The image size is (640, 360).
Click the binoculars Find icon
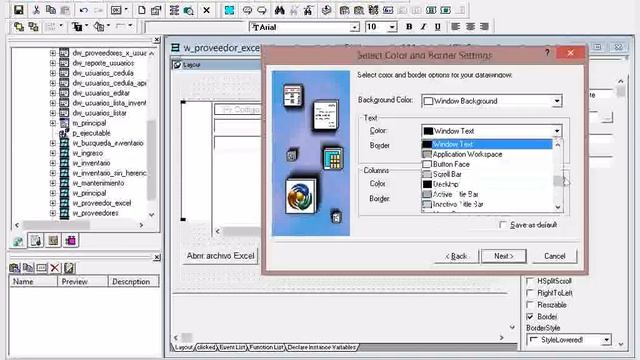coord(280,10)
